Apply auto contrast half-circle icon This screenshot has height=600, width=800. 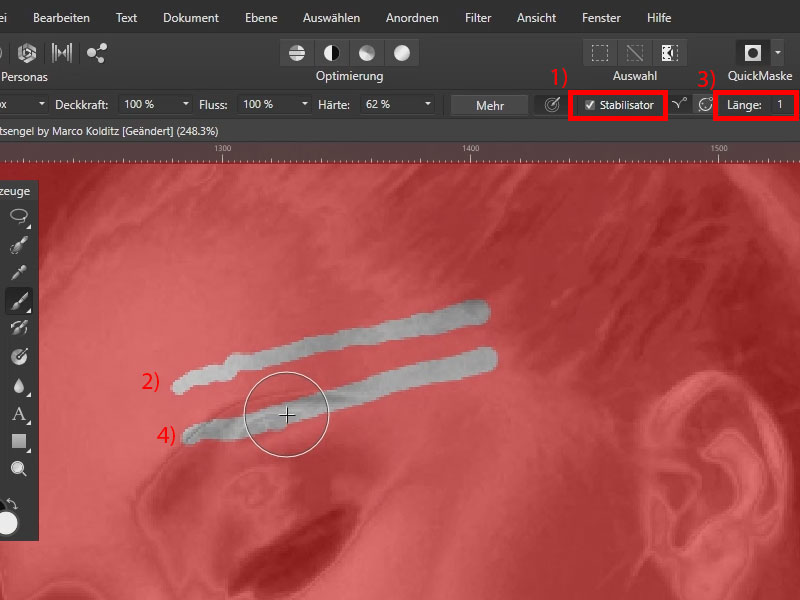click(332, 53)
